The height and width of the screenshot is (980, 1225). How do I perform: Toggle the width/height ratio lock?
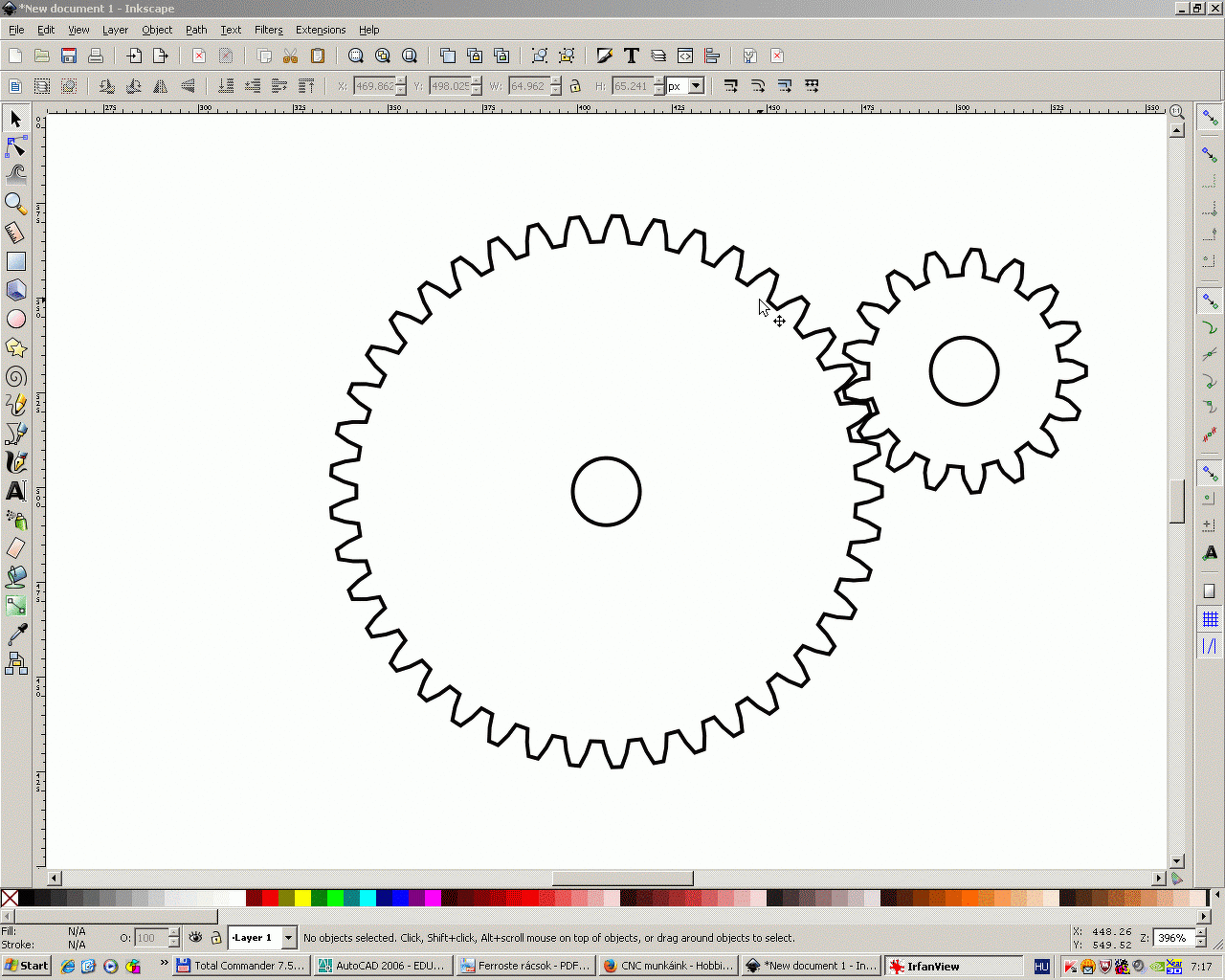(x=575, y=86)
